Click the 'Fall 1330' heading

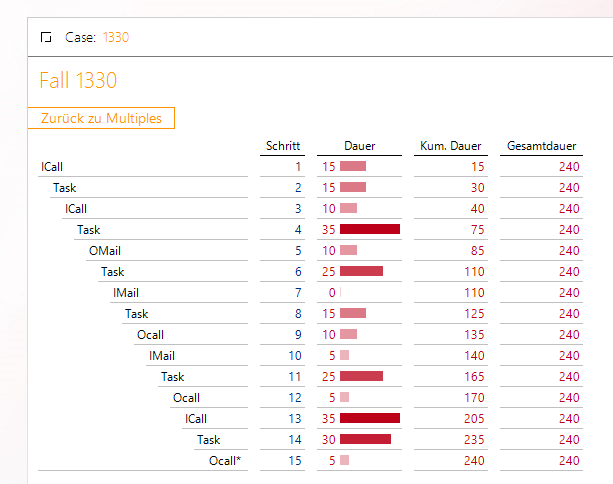(x=78, y=80)
